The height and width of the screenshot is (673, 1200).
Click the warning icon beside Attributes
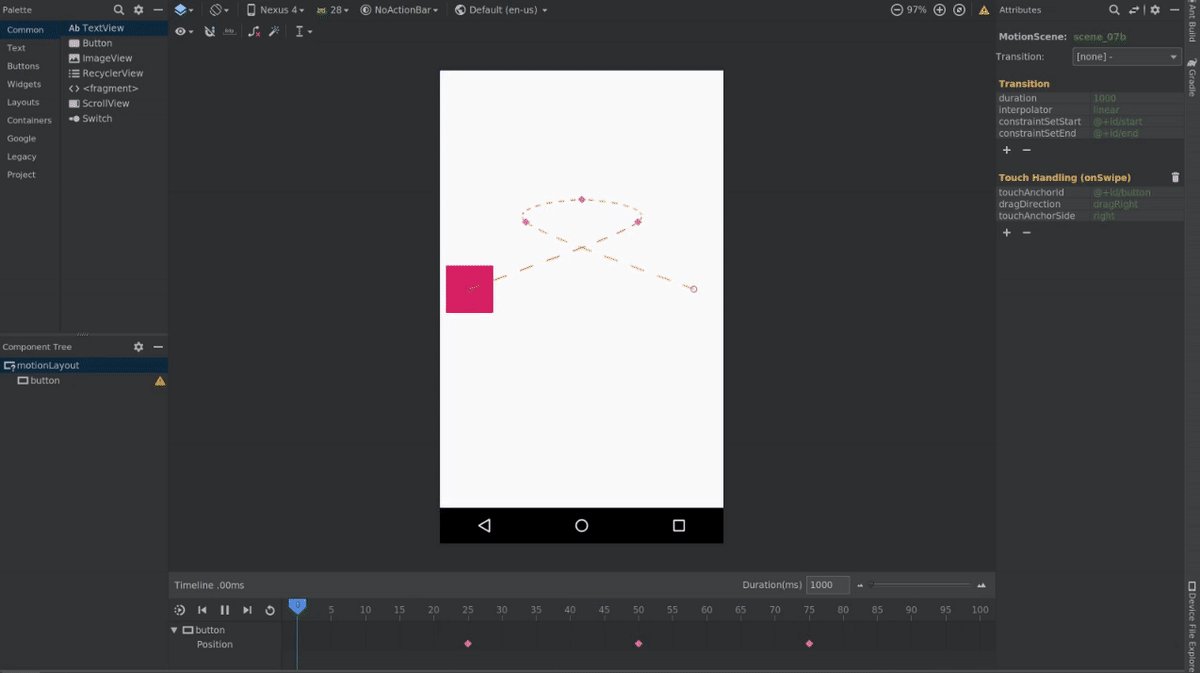[984, 9]
